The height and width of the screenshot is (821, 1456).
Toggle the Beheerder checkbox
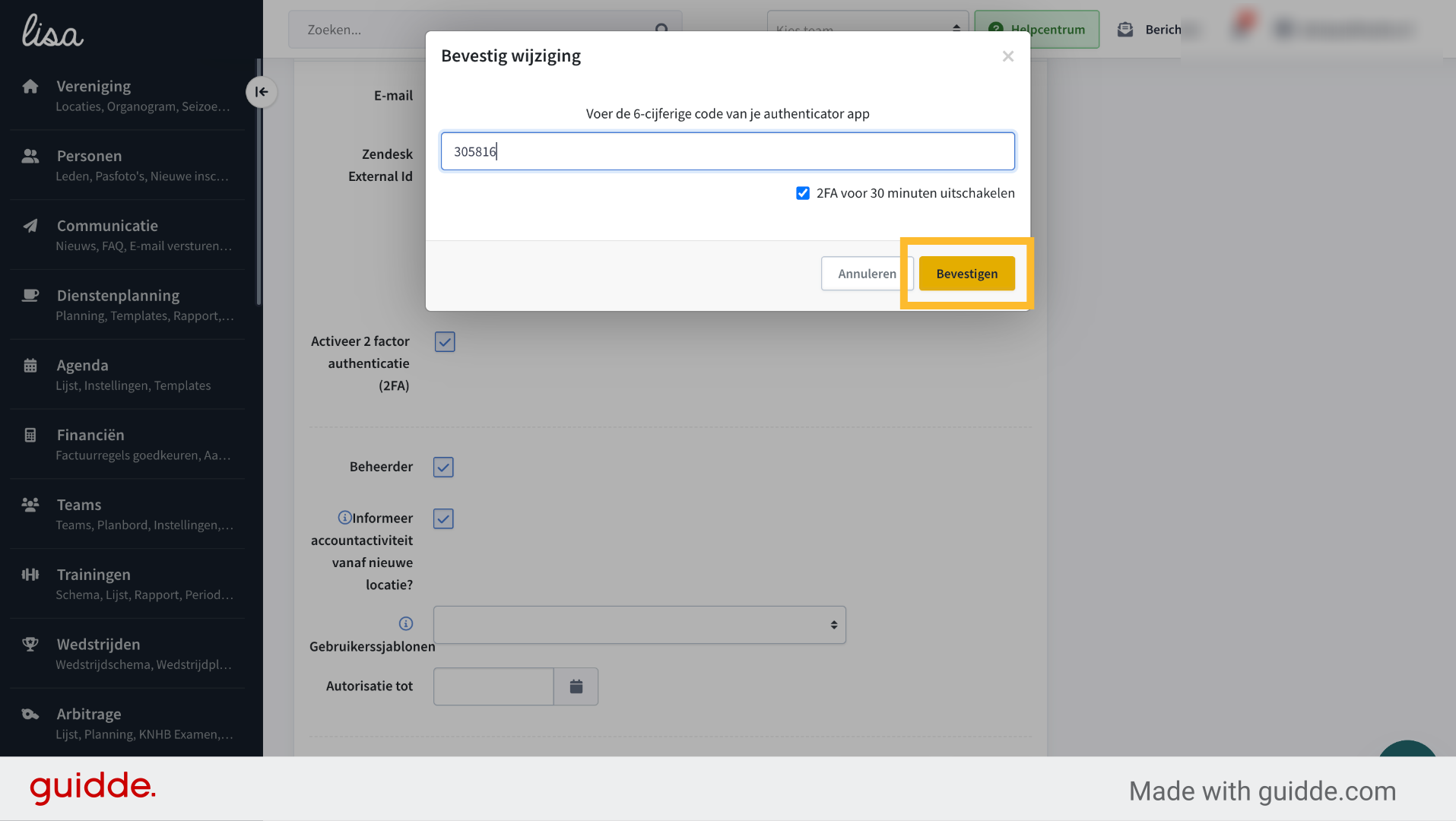point(443,467)
